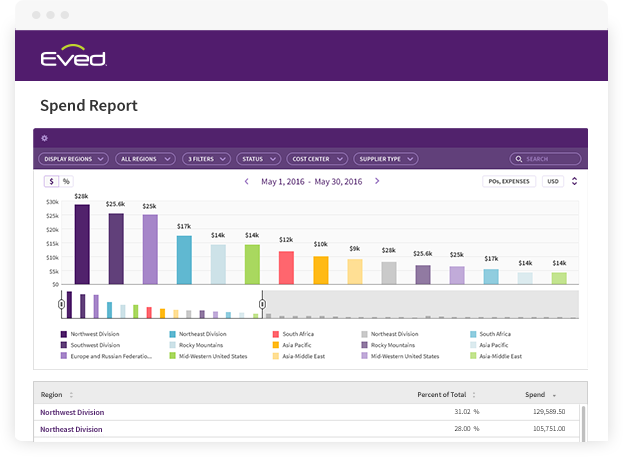Open the Northwest Division link in table
The height and width of the screenshot is (457, 623).
72,412
